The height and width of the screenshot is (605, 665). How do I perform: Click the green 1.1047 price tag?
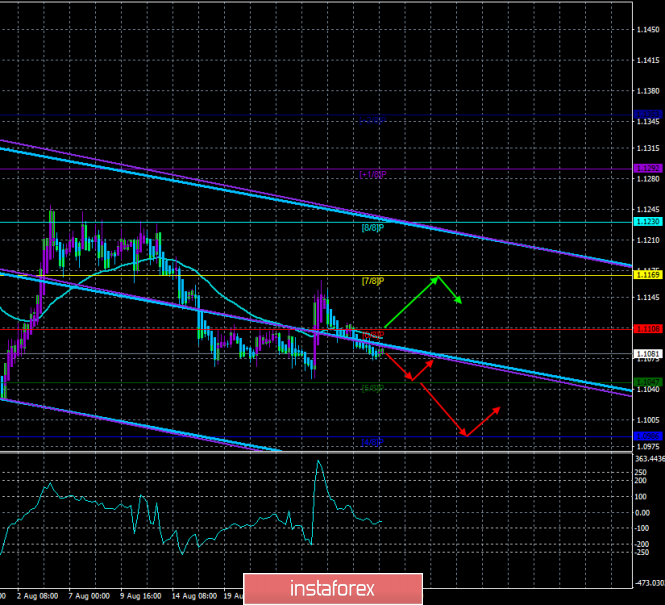(x=649, y=382)
